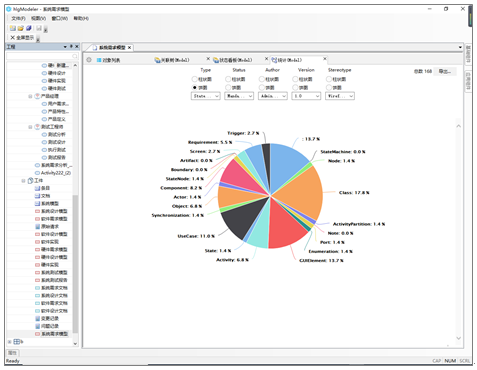Open document tab list dropdown arrow at right
Viewport: 477px width, 370px height.
[460, 47]
